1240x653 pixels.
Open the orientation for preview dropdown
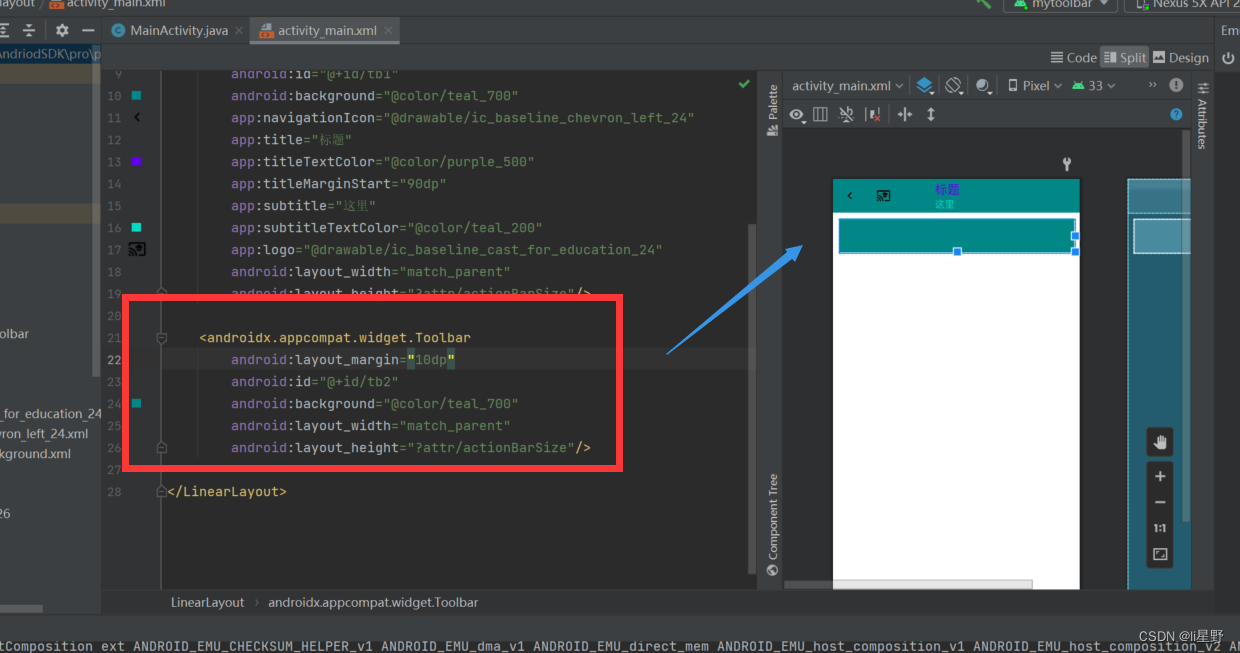coord(954,86)
